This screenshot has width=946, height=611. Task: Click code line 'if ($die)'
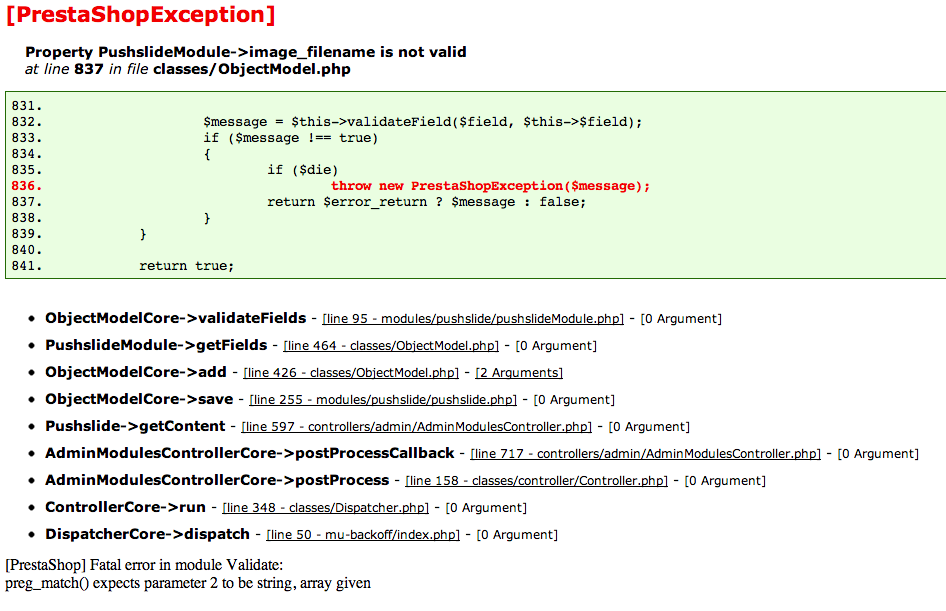coord(303,170)
